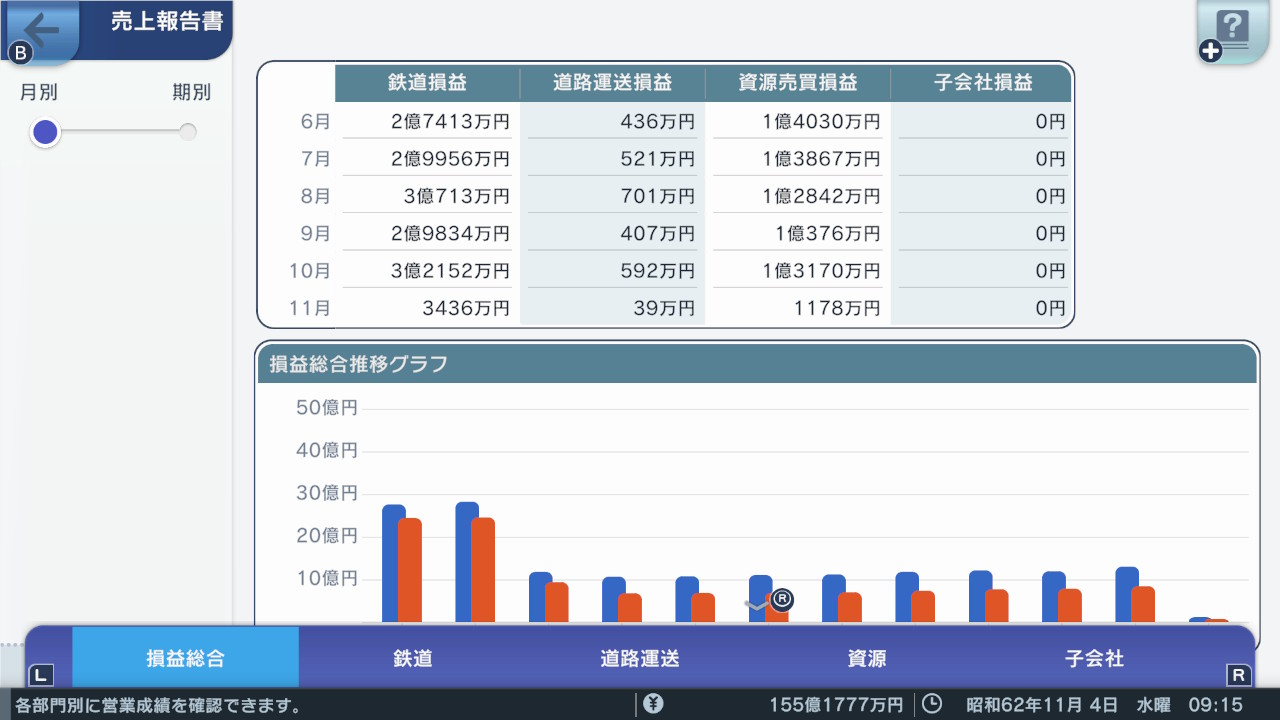Screen dimensions: 1280x720
Task: Open the help manual icon
Action: tap(1233, 31)
